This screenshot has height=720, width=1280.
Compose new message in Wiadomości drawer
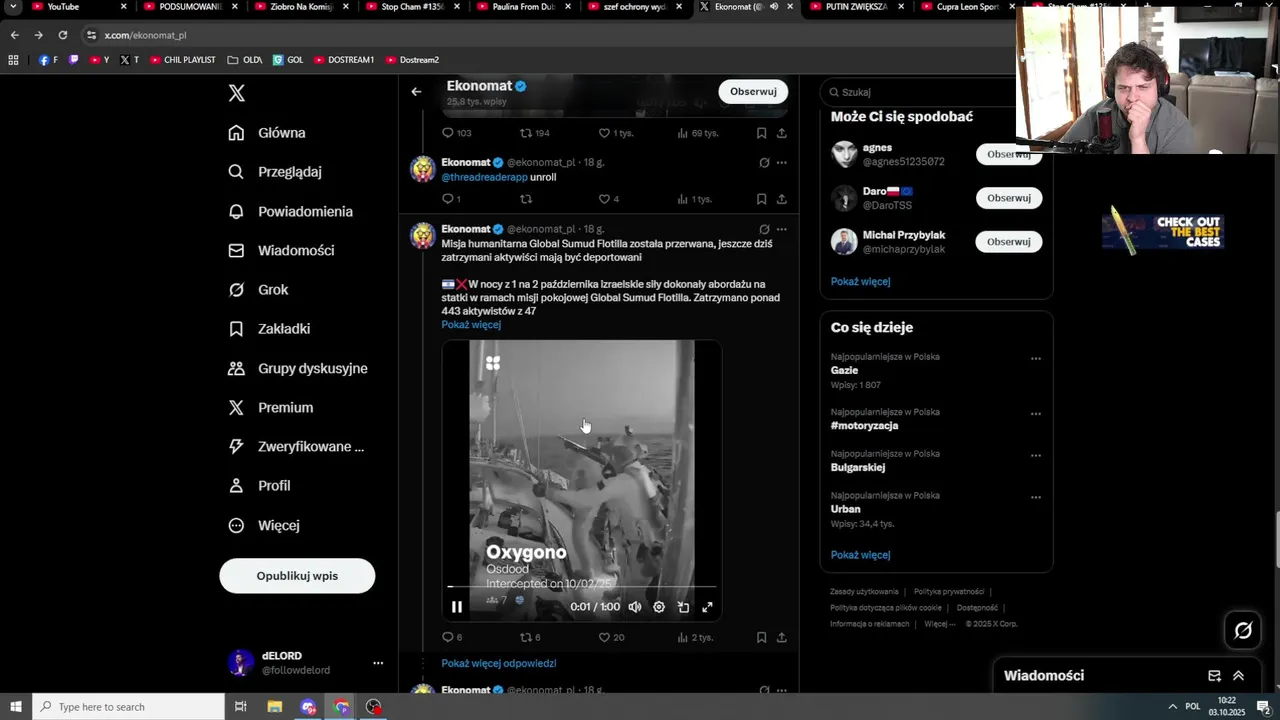[x=1214, y=676]
